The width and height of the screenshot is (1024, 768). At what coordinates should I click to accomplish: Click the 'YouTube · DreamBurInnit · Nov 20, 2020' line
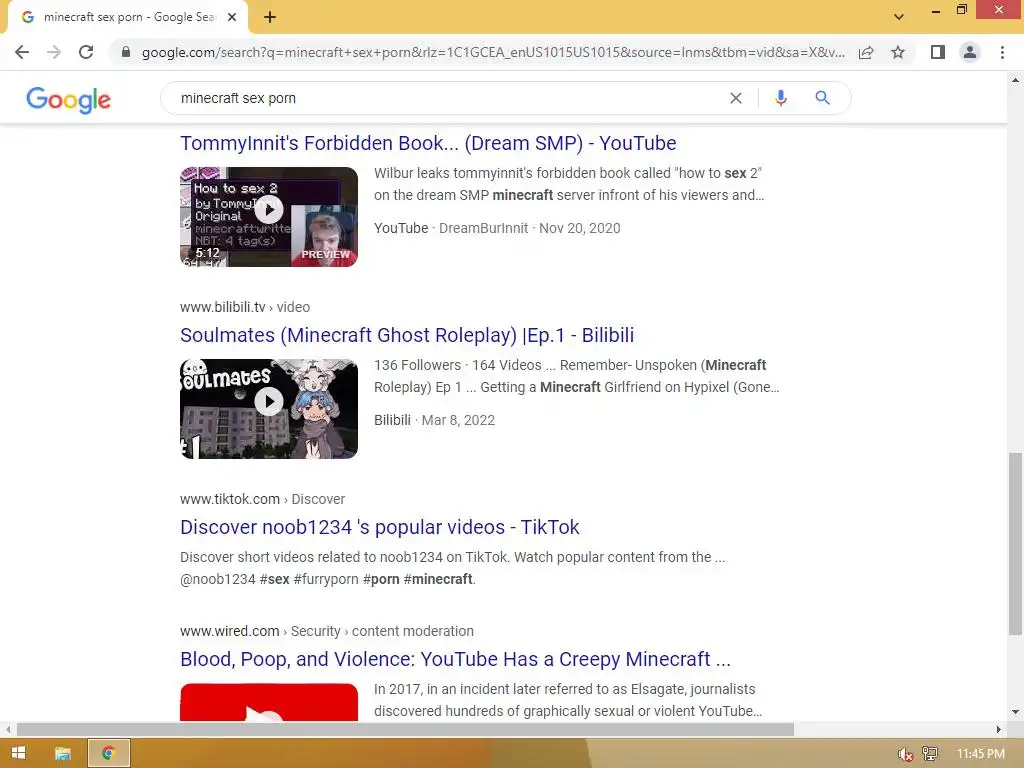[497, 228]
